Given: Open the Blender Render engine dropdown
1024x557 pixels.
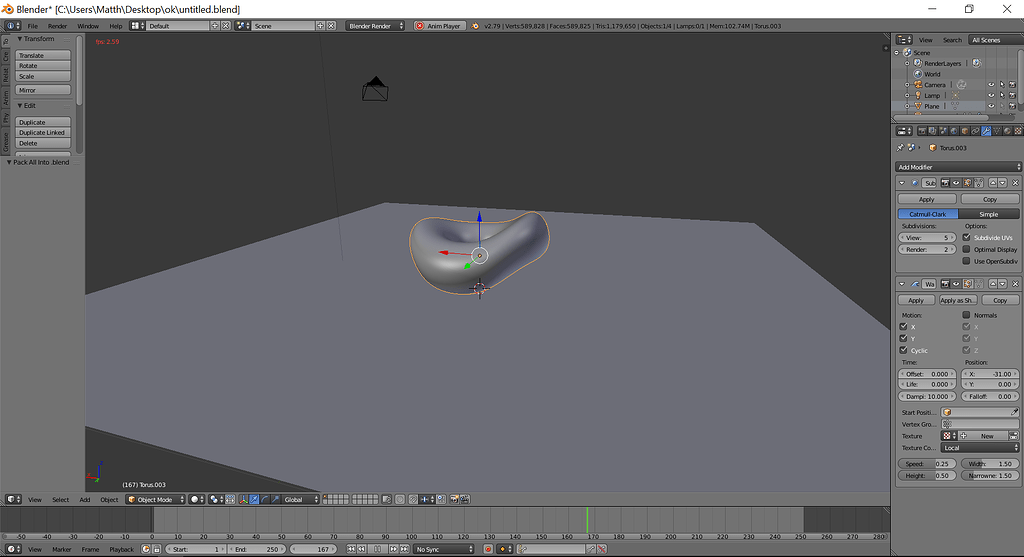Looking at the screenshot, I should click(x=375, y=26).
